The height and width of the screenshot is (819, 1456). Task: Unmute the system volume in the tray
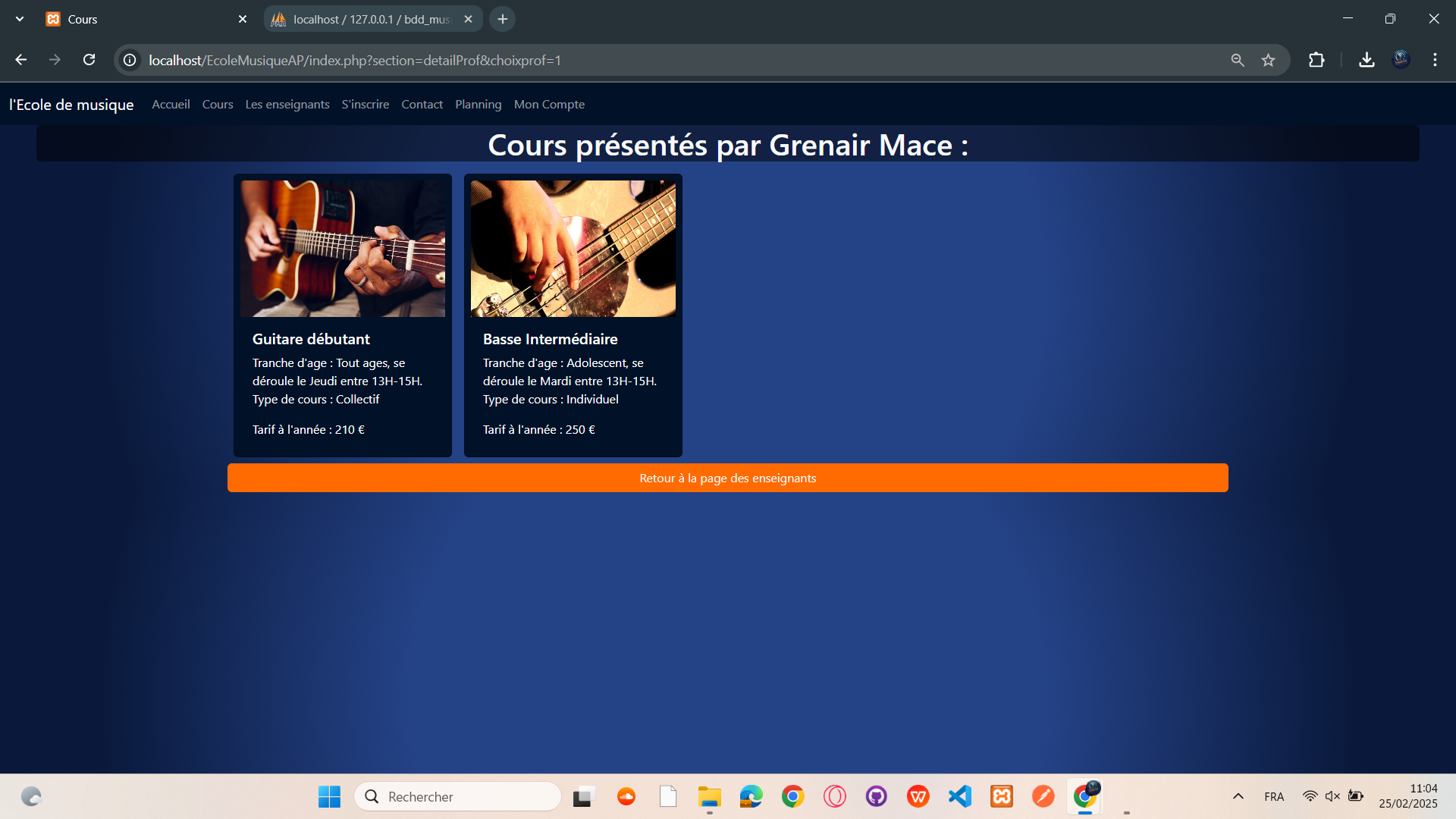click(1333, 796)
